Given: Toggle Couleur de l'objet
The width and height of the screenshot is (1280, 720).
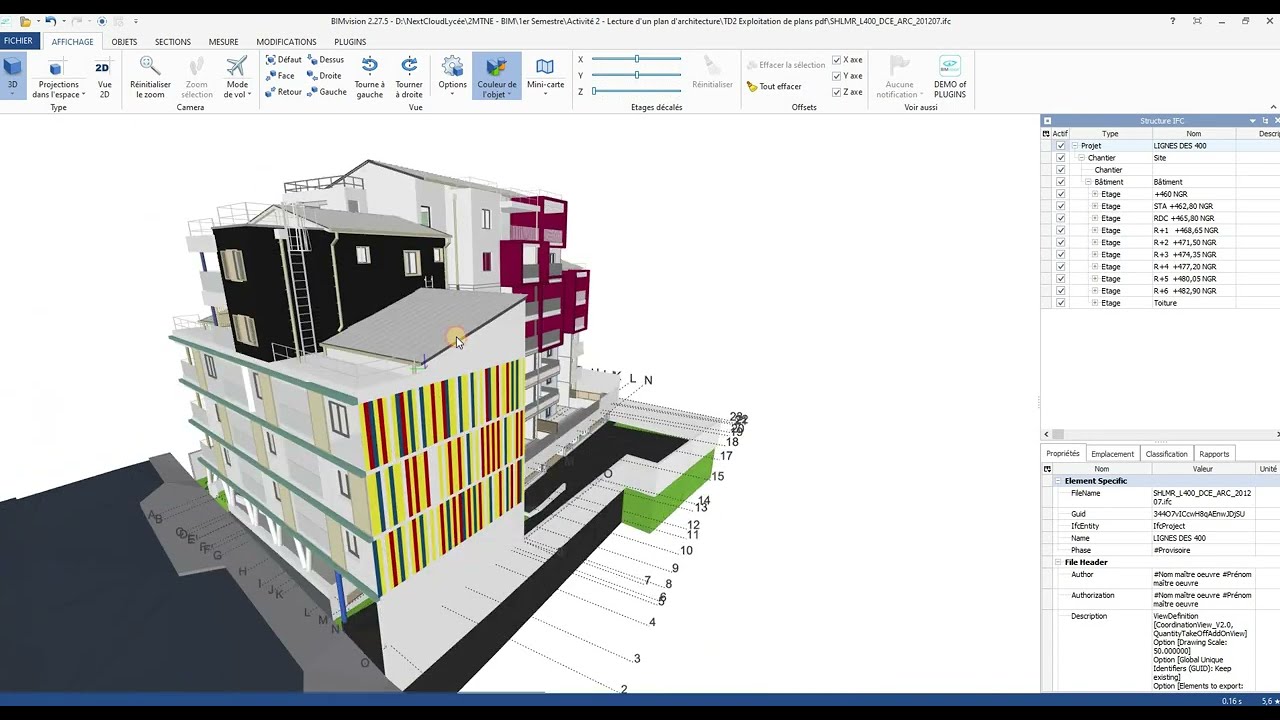Looking at the screenshot, I should (x=496, y=77).
